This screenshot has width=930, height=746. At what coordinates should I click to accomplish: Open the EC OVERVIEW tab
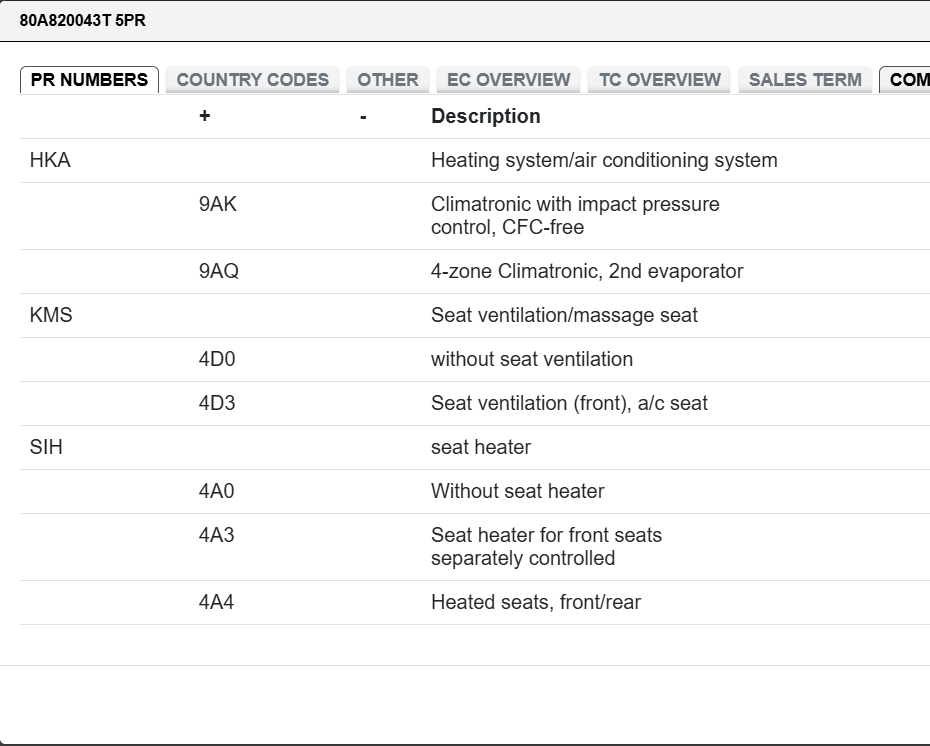[x=508, y=80]
